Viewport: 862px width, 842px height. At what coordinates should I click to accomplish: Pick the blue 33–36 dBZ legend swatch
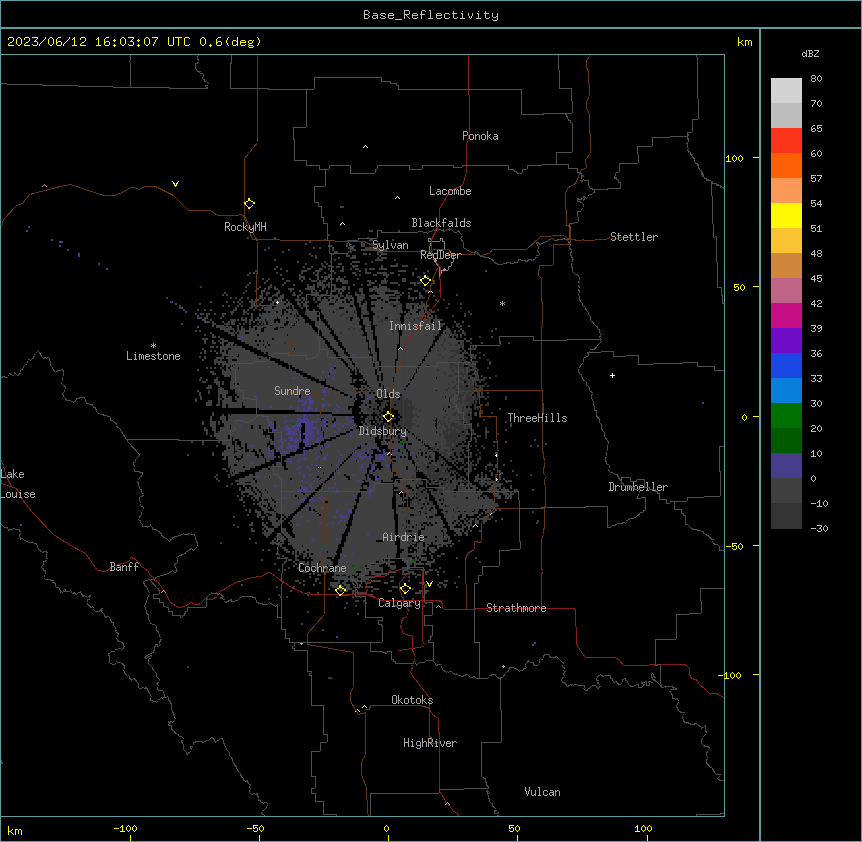click(786, 365)
